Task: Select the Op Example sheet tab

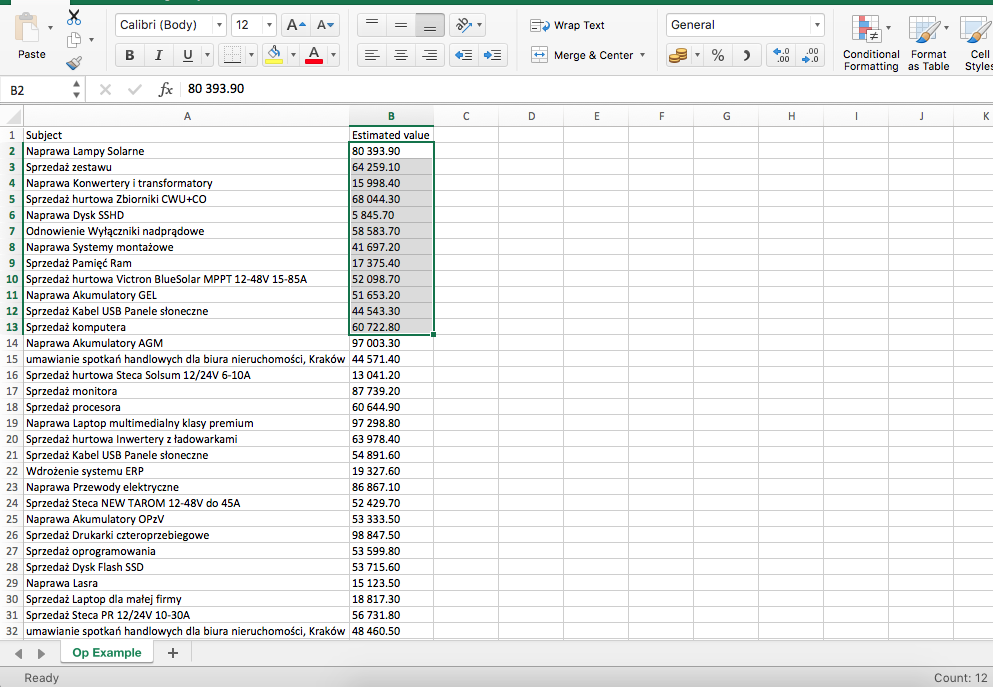Action: 107,653
